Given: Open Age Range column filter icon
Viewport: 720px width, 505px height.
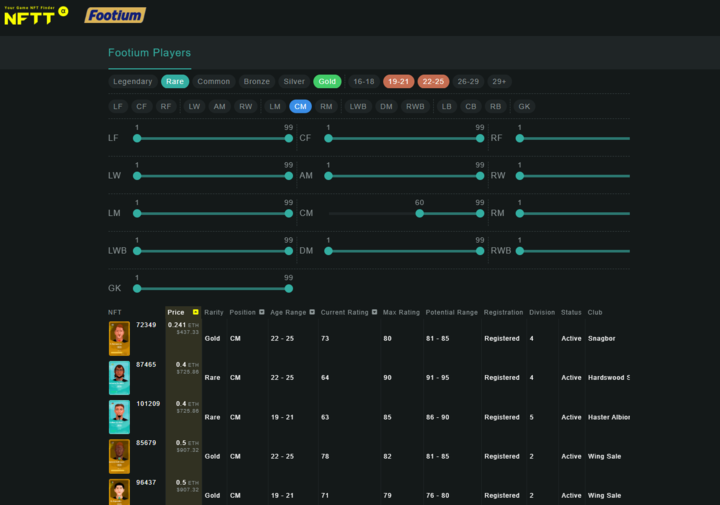Looking at the screenshot, I should (312, 312).
